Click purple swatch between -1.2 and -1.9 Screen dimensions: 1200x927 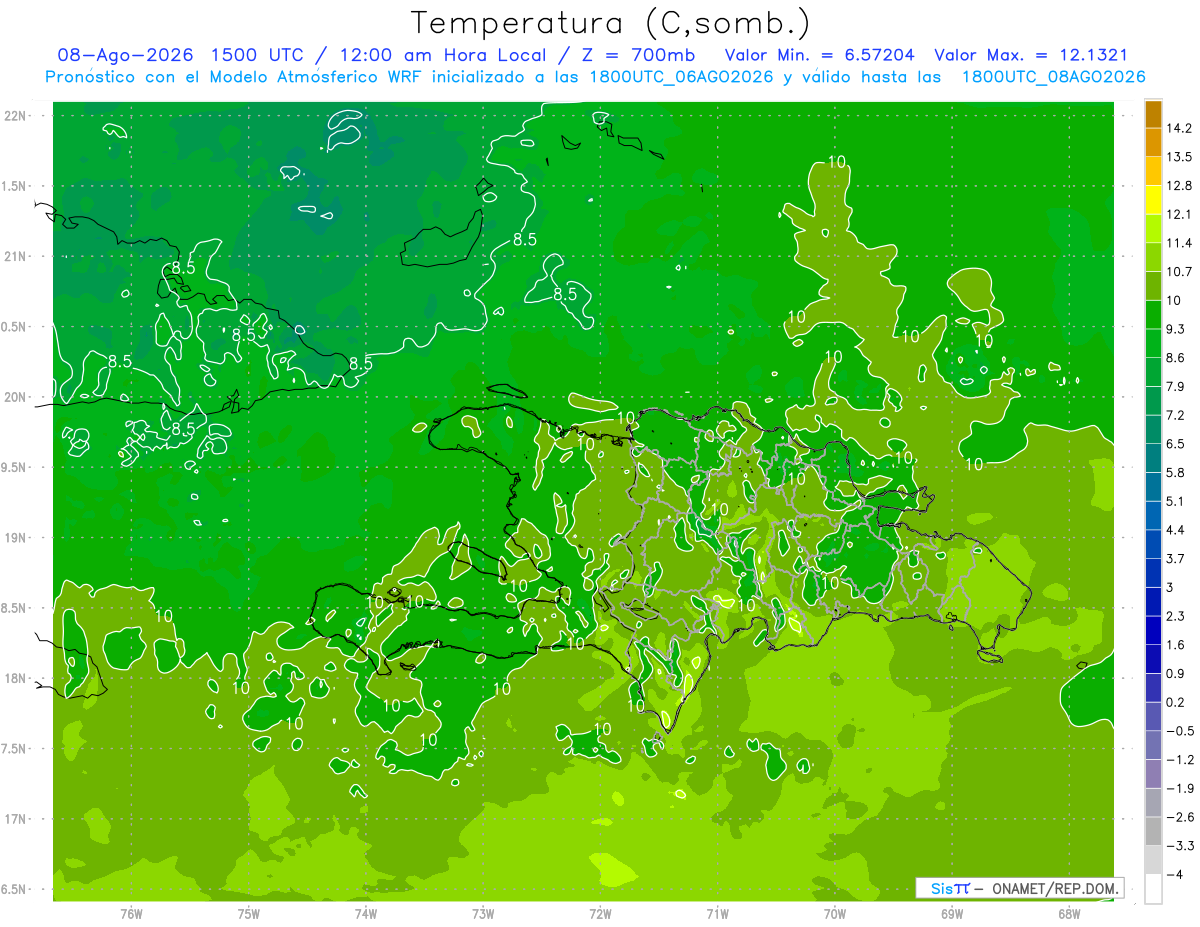tap(1153, 774)
